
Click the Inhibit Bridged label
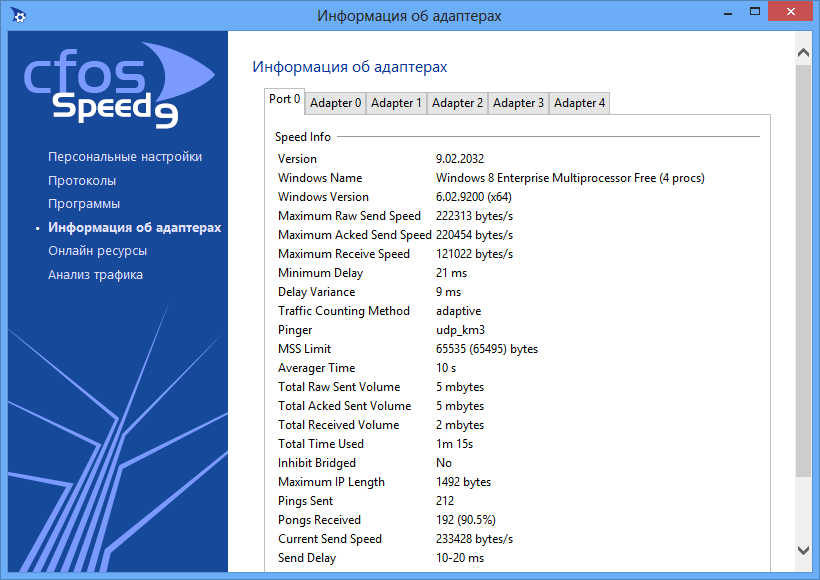click(x=317, y=463)
